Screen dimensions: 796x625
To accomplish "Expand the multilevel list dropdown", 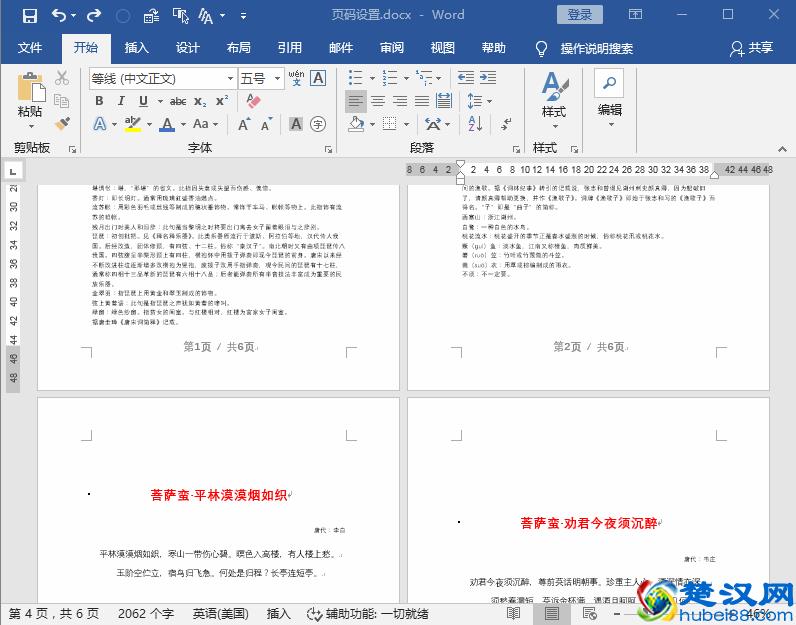I will pyautogui.click(x=439, y=78).
